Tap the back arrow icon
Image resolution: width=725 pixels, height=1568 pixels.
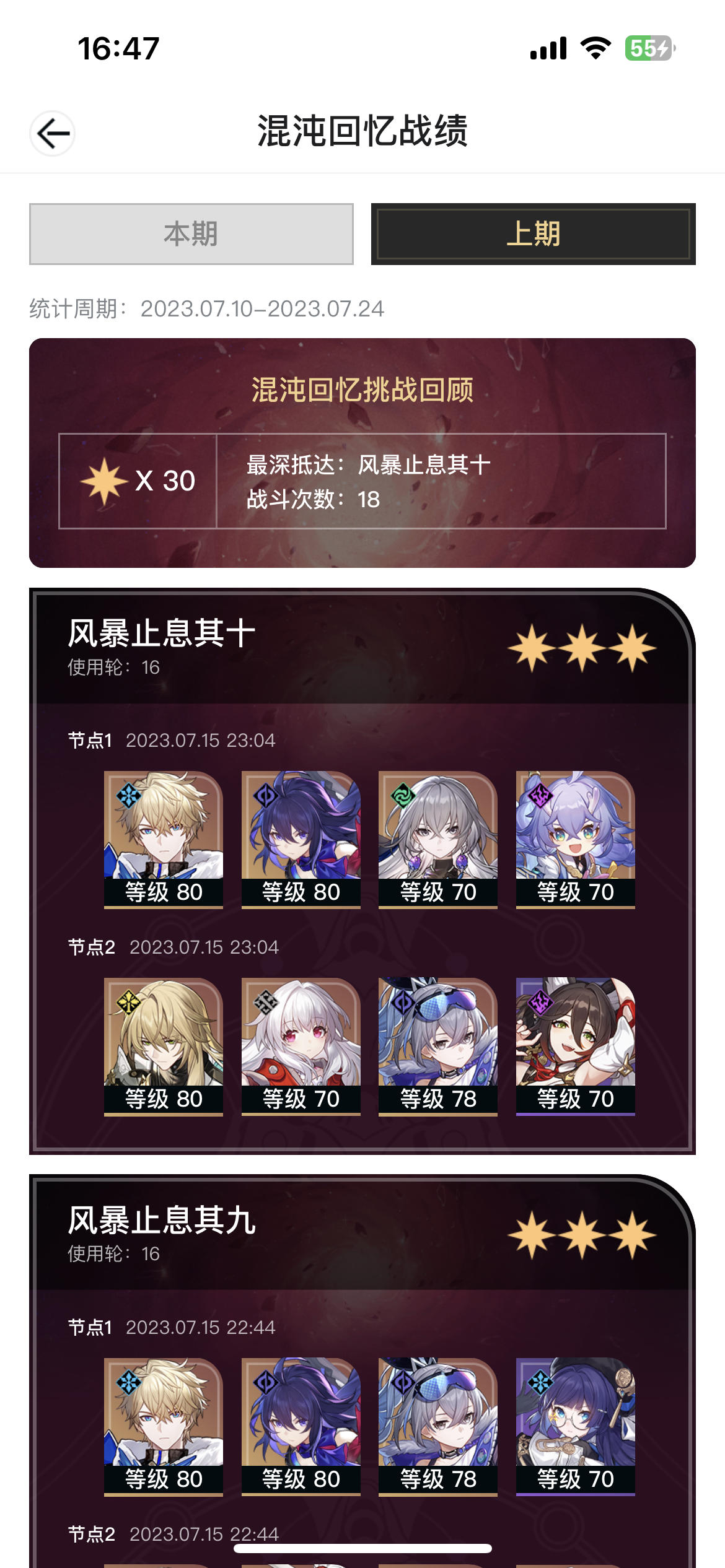tap(53, 133)
